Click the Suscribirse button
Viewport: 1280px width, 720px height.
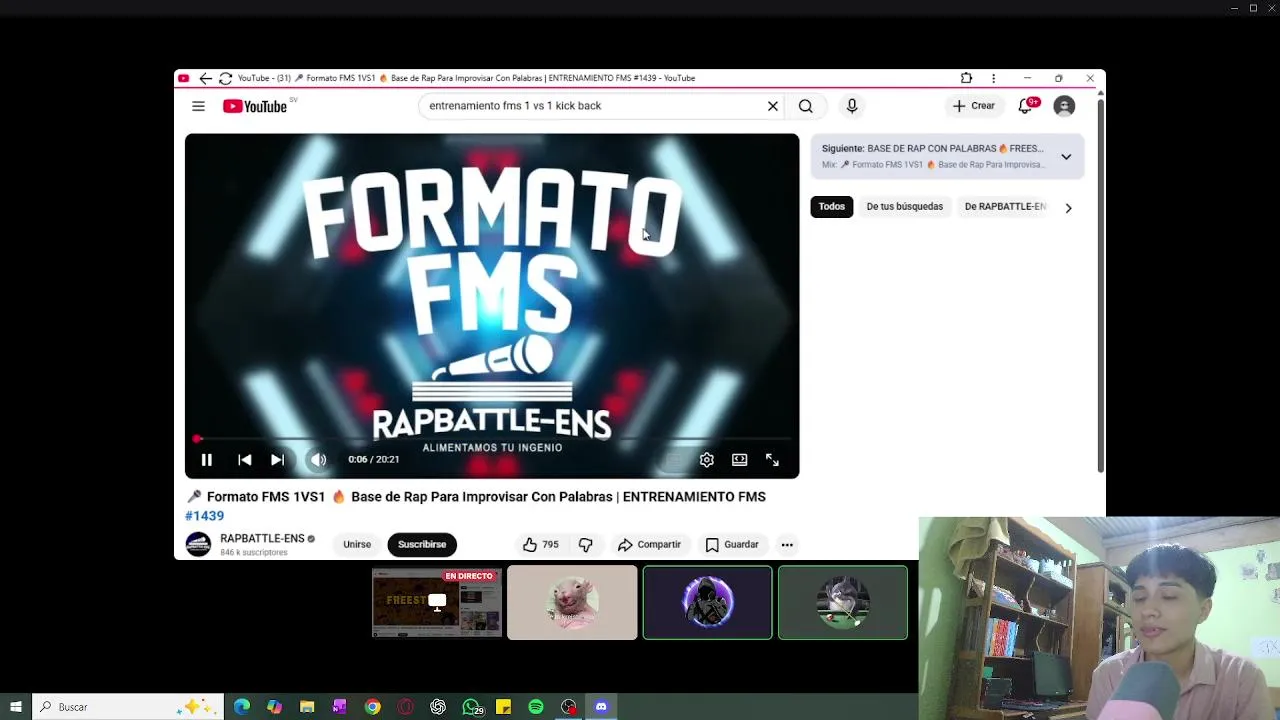[422, 545]
